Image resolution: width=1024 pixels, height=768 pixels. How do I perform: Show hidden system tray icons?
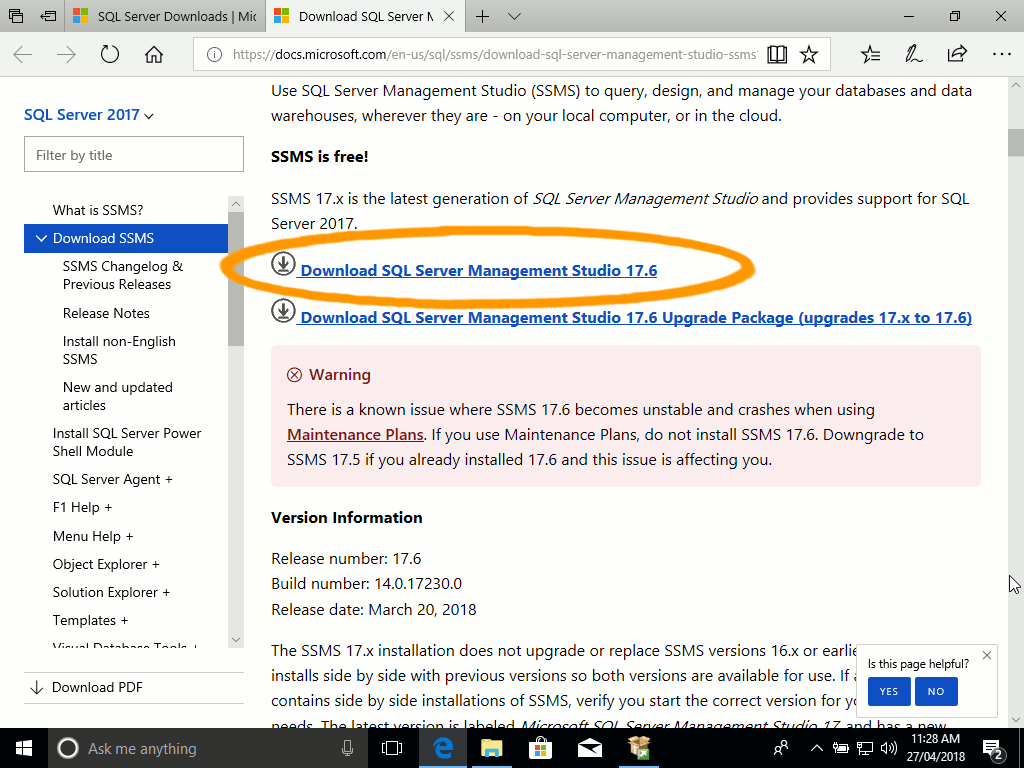[x=816, y=748]
